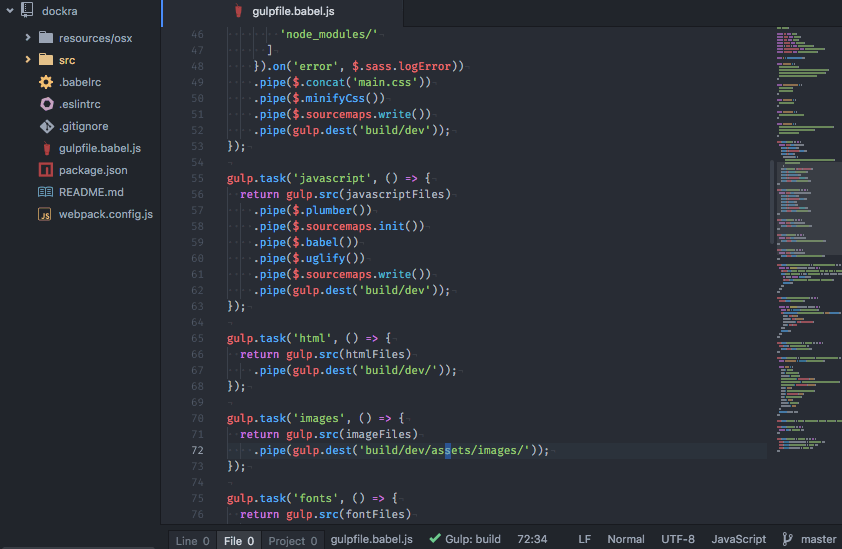Open the UTF-8 encoding selector
Viewport: 842px width, 549px height.
[678, 539]
